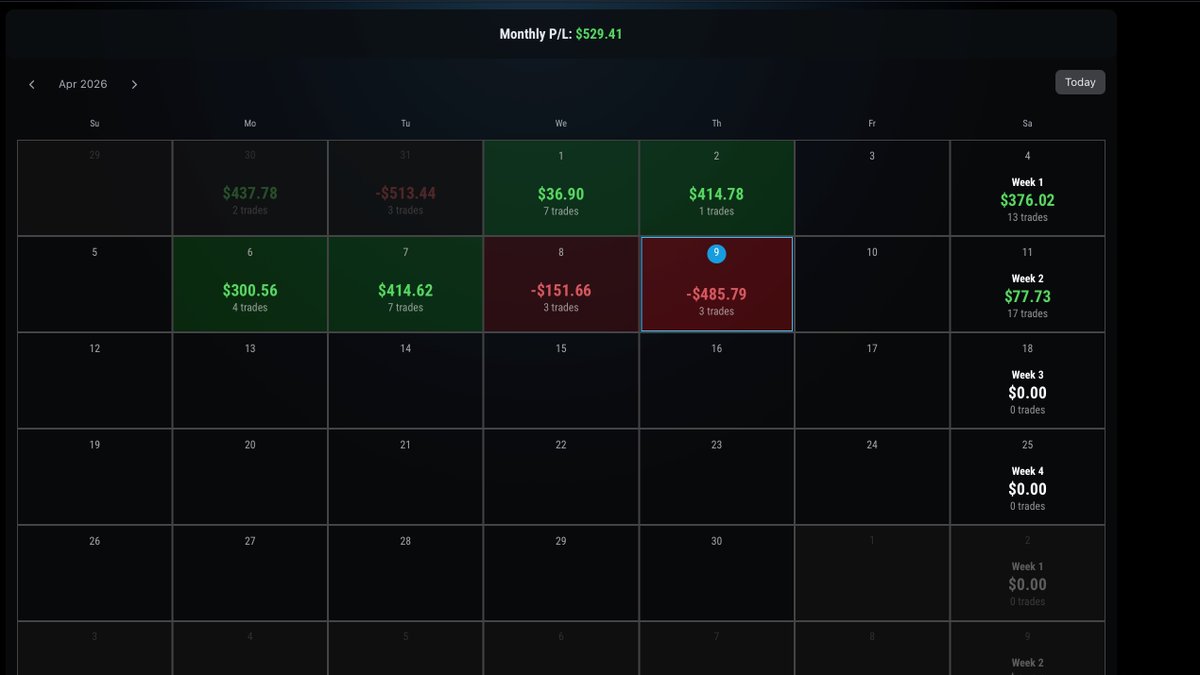Click the Mo weekday column header
Viewport: 1200px width, 675px height.
tap(250, 124)
